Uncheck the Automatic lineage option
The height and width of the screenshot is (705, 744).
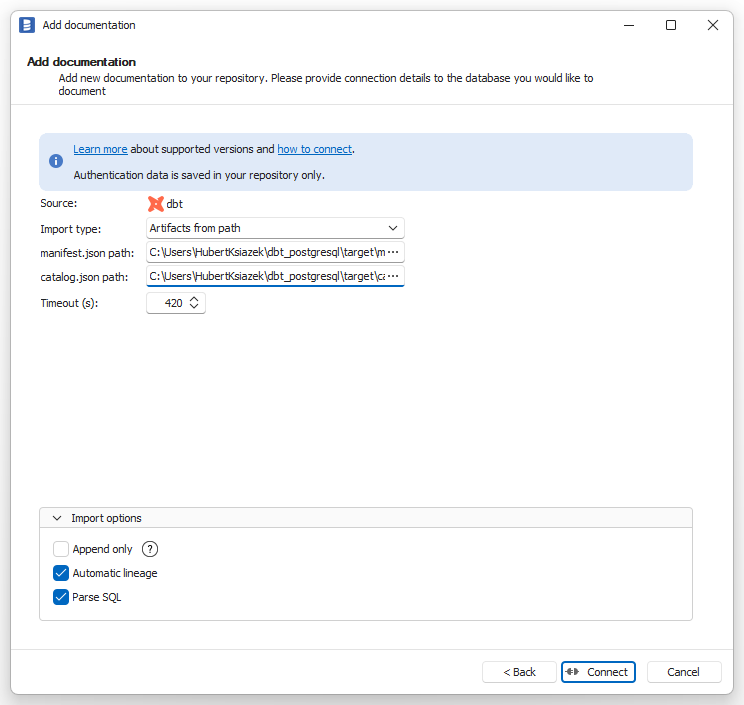[61, 573]
